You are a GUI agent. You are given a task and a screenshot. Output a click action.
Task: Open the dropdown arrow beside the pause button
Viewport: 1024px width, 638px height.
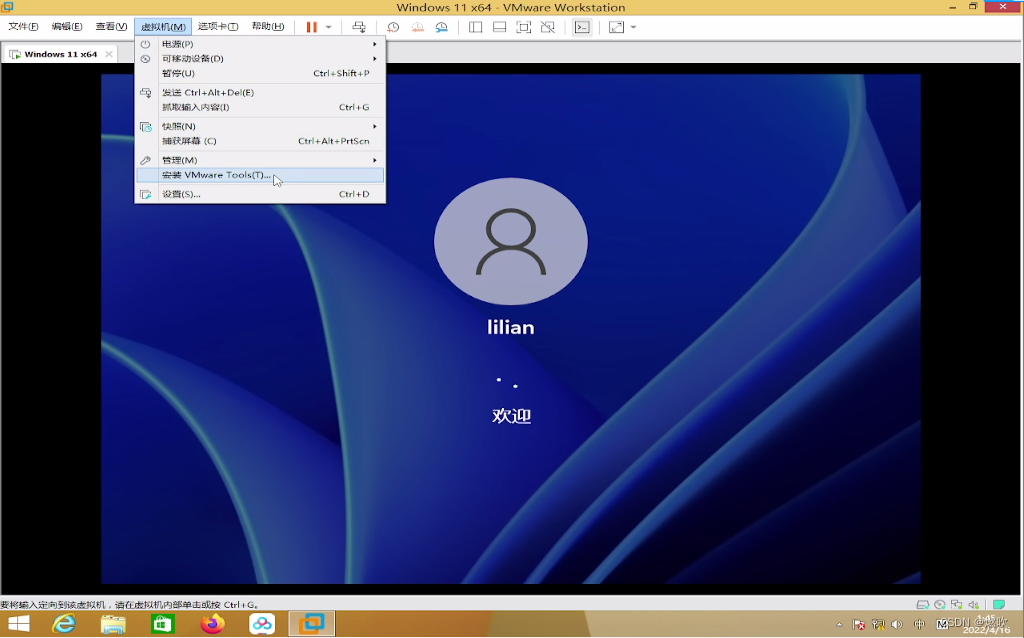coord(328,27)
